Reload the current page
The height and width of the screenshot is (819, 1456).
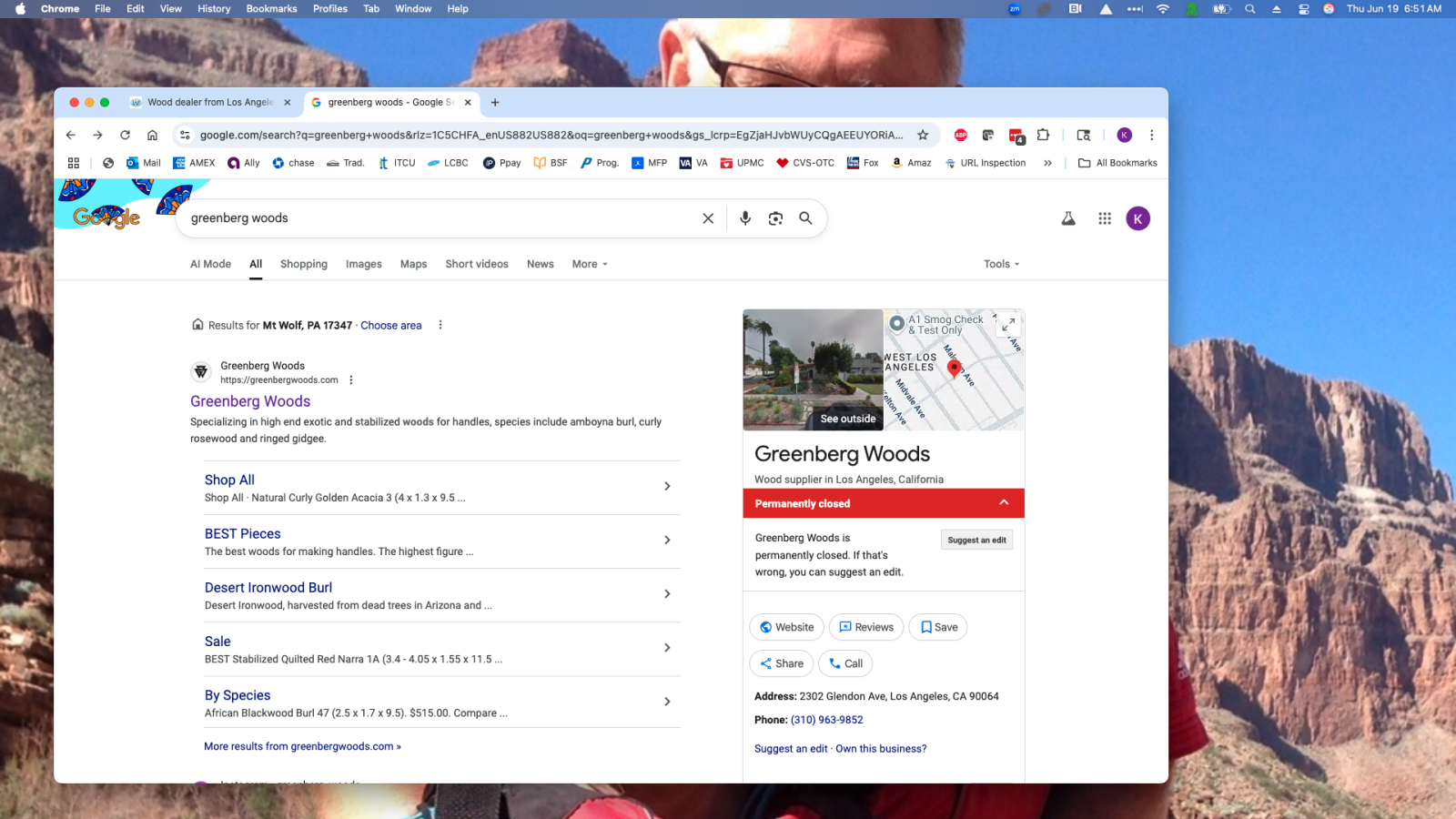(125, 135)
